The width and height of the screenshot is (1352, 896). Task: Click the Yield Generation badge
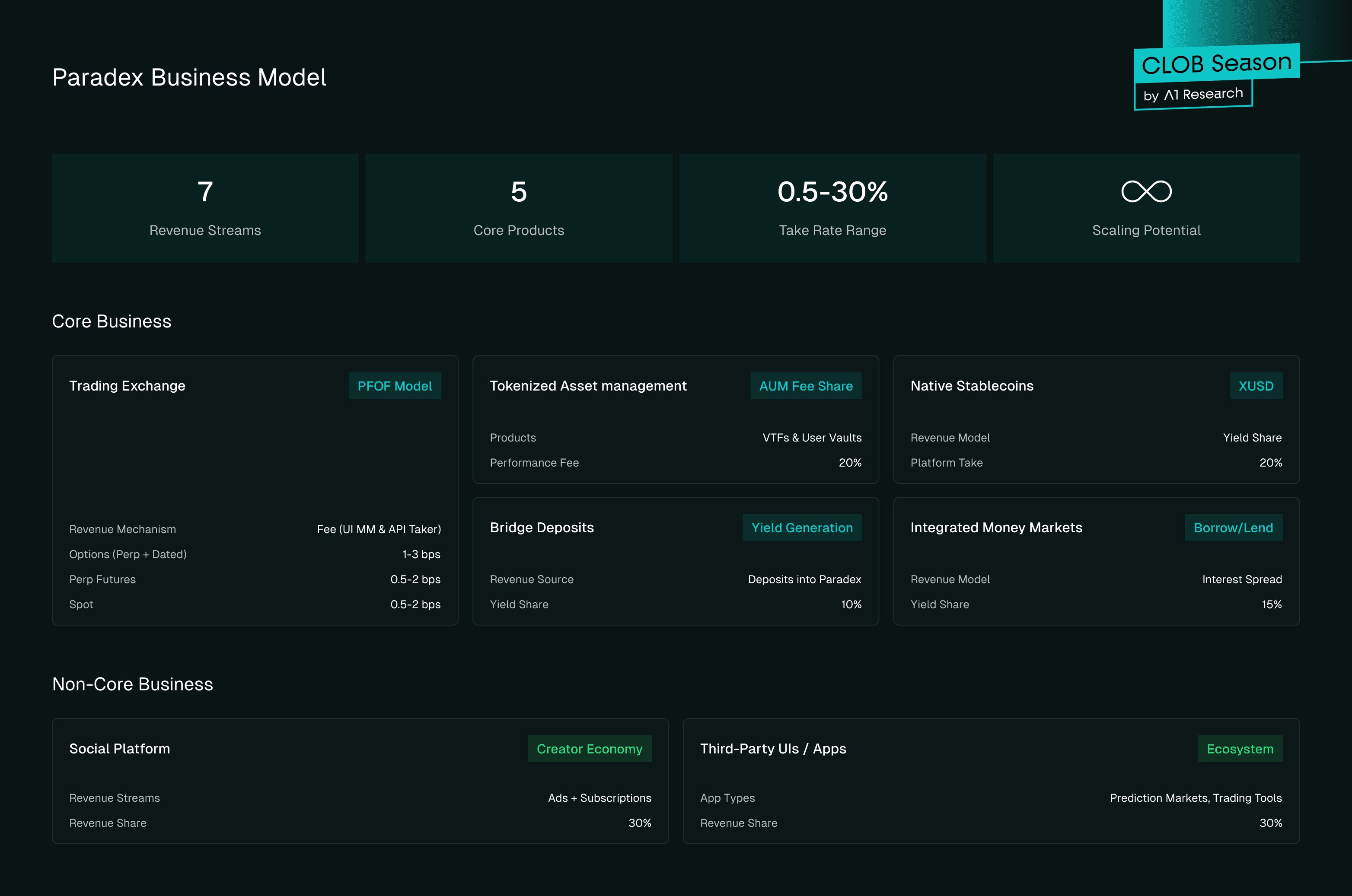pos(801,528)
